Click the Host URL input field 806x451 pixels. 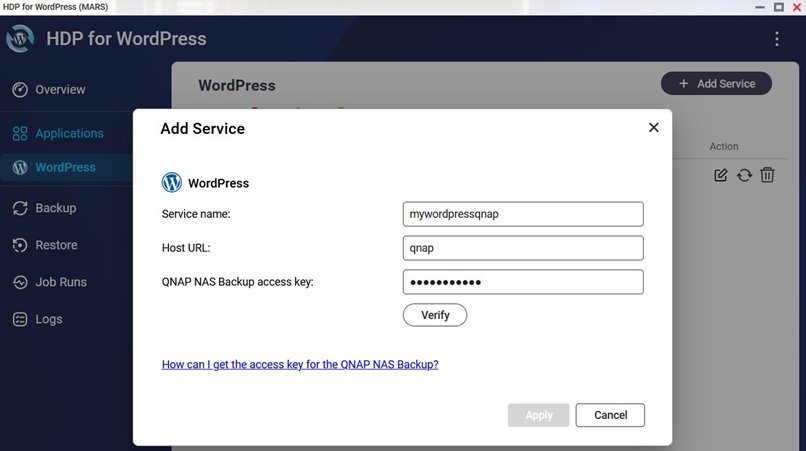(x=522, y=248)
